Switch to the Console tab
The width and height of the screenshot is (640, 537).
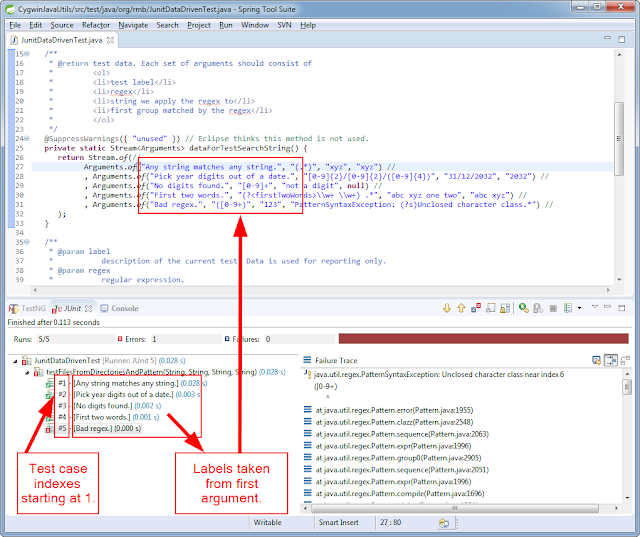tap(120, 308)
